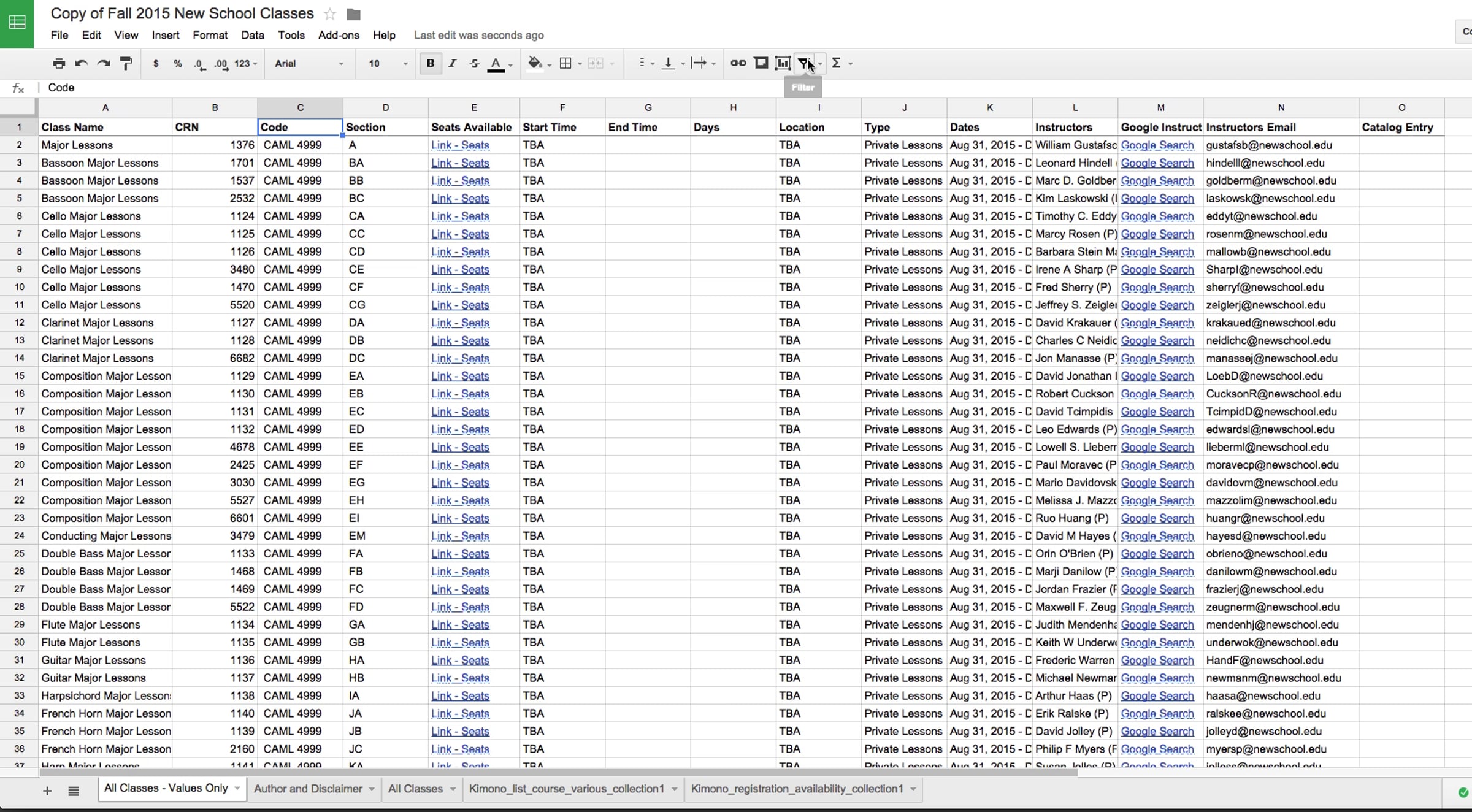Open the Data menu
The width and height of the screenshot is (1472, 812).
click(x=252, y=35)
